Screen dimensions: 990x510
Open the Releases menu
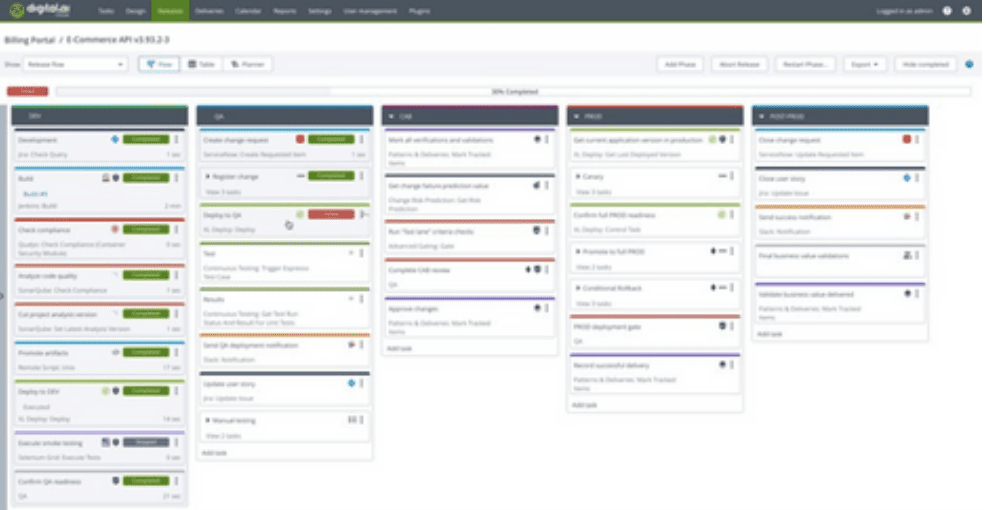point(170,11)
